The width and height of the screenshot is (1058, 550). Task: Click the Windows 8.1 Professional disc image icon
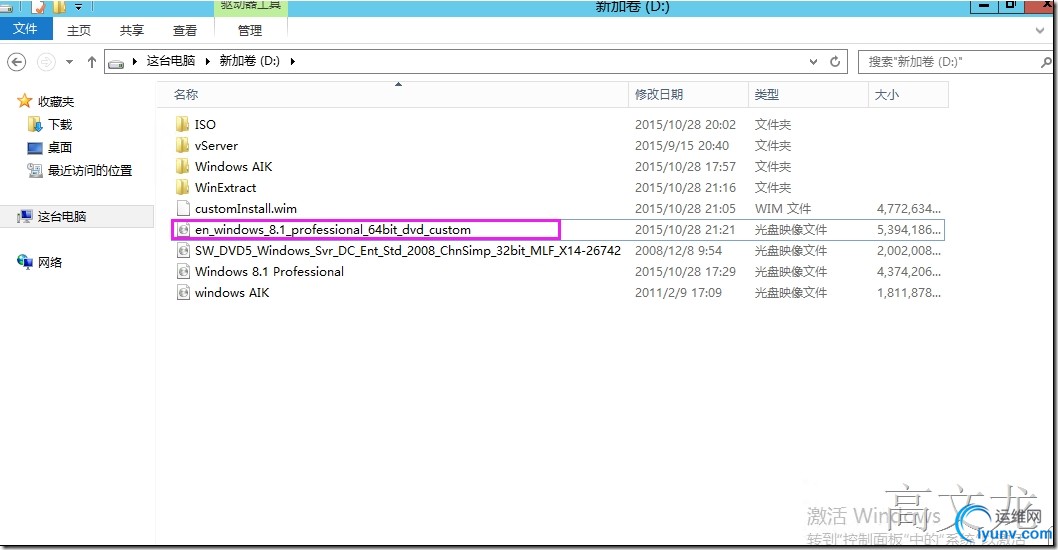(x=183, y=271)
